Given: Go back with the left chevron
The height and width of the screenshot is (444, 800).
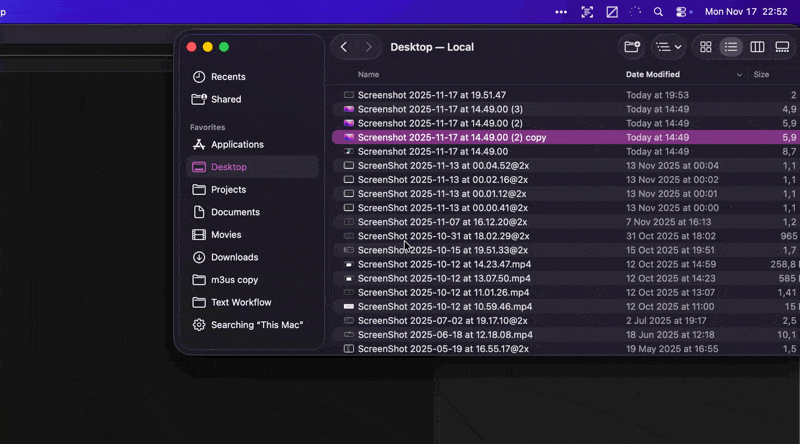Looking at the screenshot, I should click(344, 47).
